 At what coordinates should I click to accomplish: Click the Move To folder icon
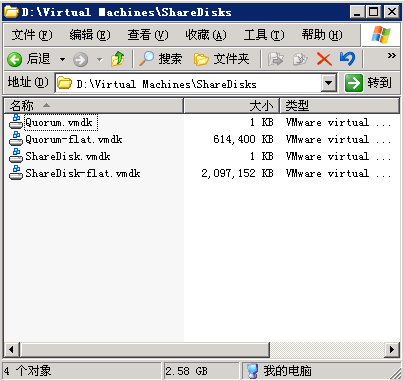(276, 59)
